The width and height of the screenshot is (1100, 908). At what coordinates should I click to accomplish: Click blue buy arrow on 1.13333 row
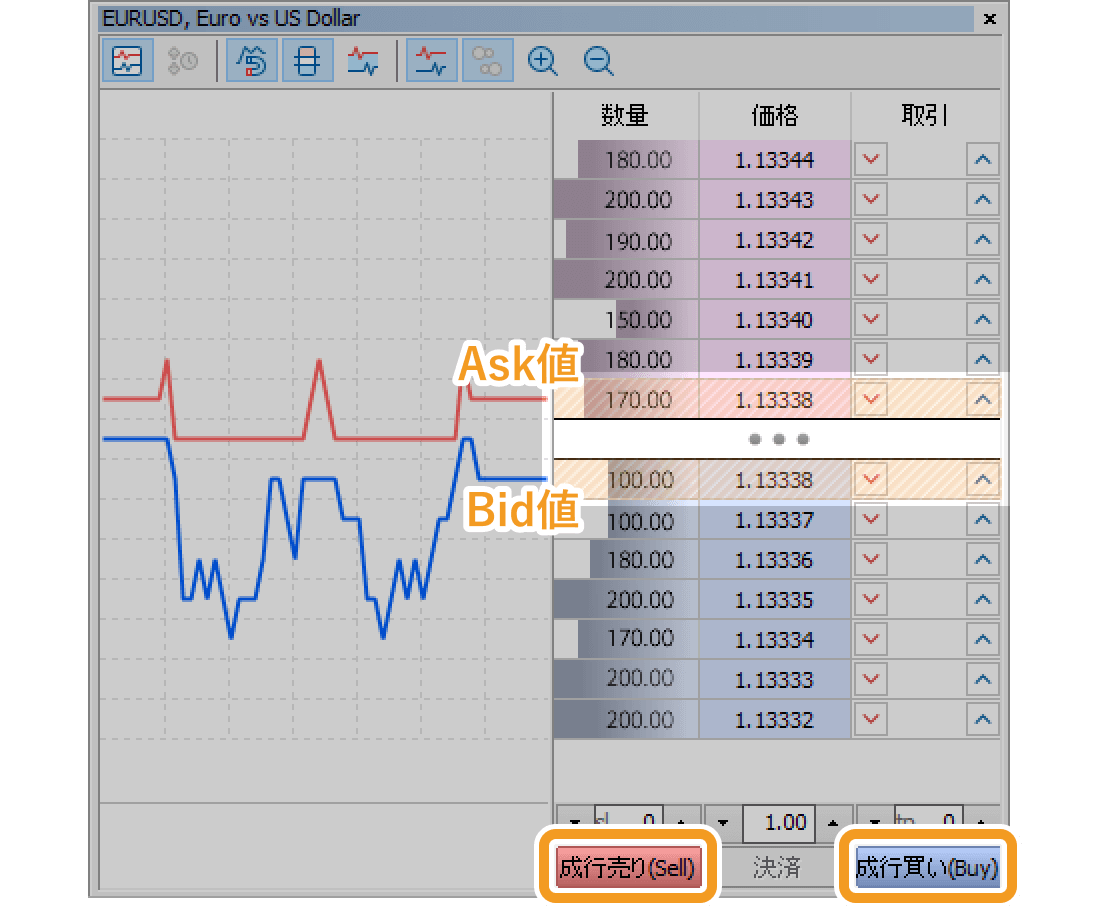click(983, 680)
